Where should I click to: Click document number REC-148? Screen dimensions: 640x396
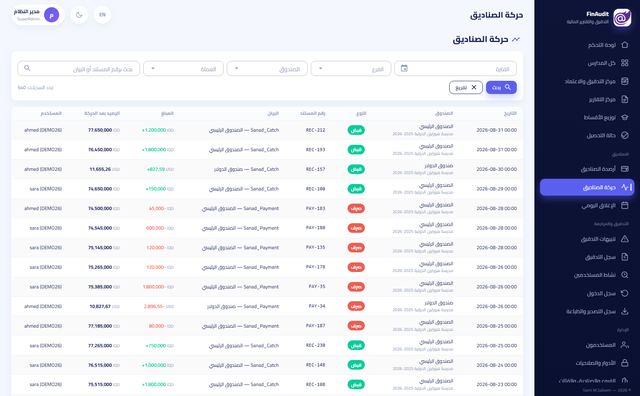point(316,365)
